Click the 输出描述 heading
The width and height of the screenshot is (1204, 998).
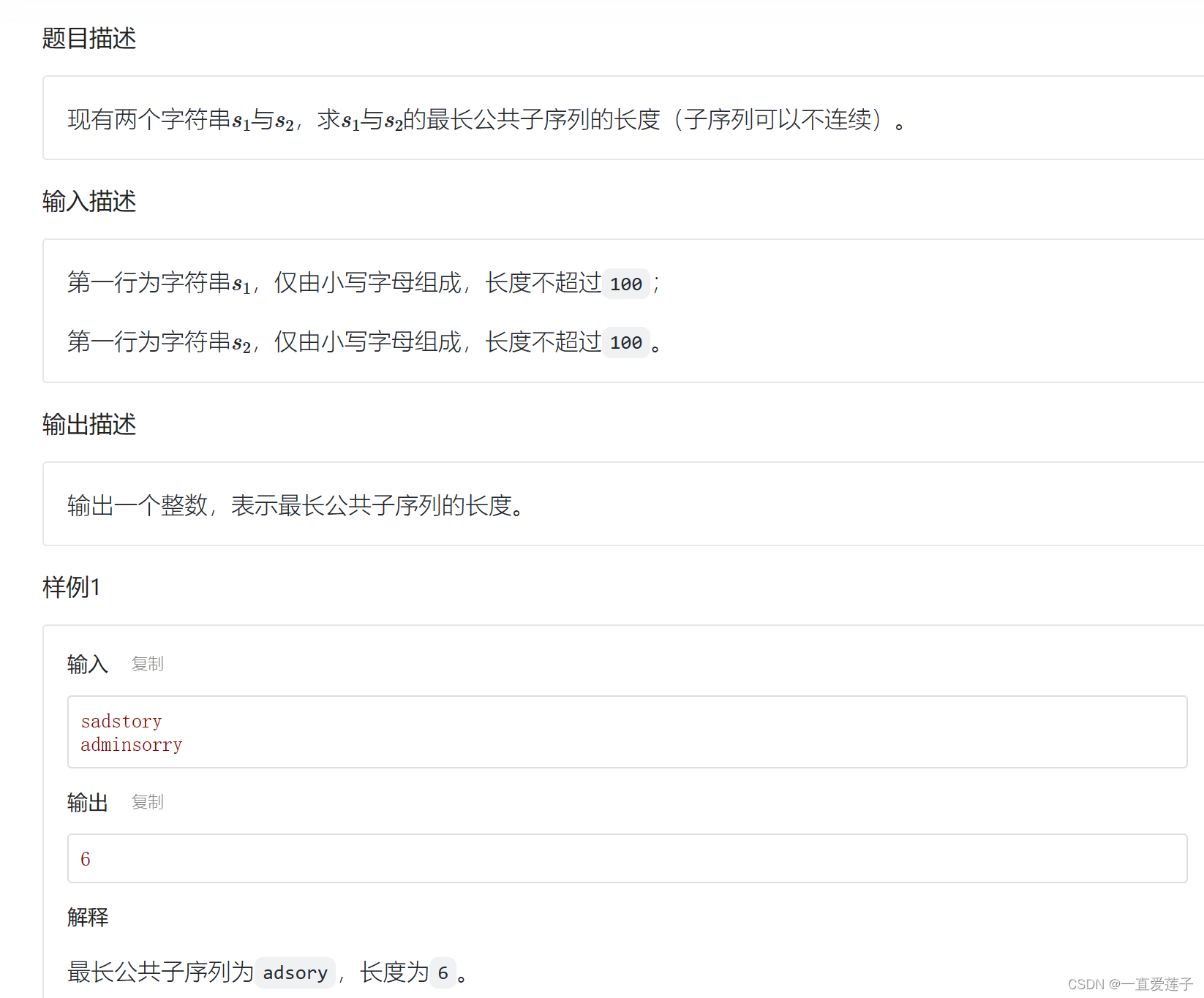(x=89, y=424)
